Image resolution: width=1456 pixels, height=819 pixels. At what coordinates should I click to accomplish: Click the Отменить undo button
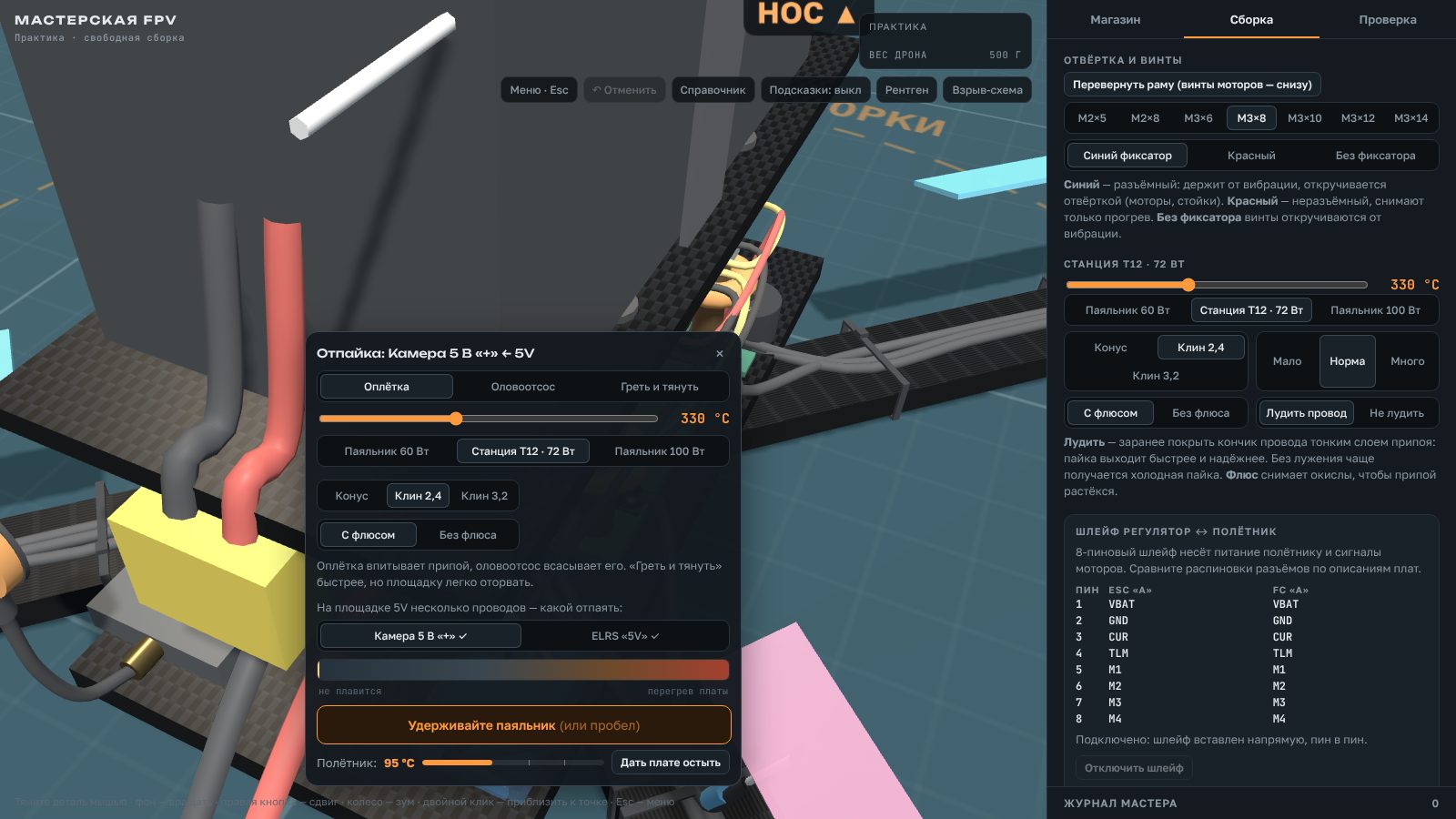pyautogui.click(x=624, y=90)
